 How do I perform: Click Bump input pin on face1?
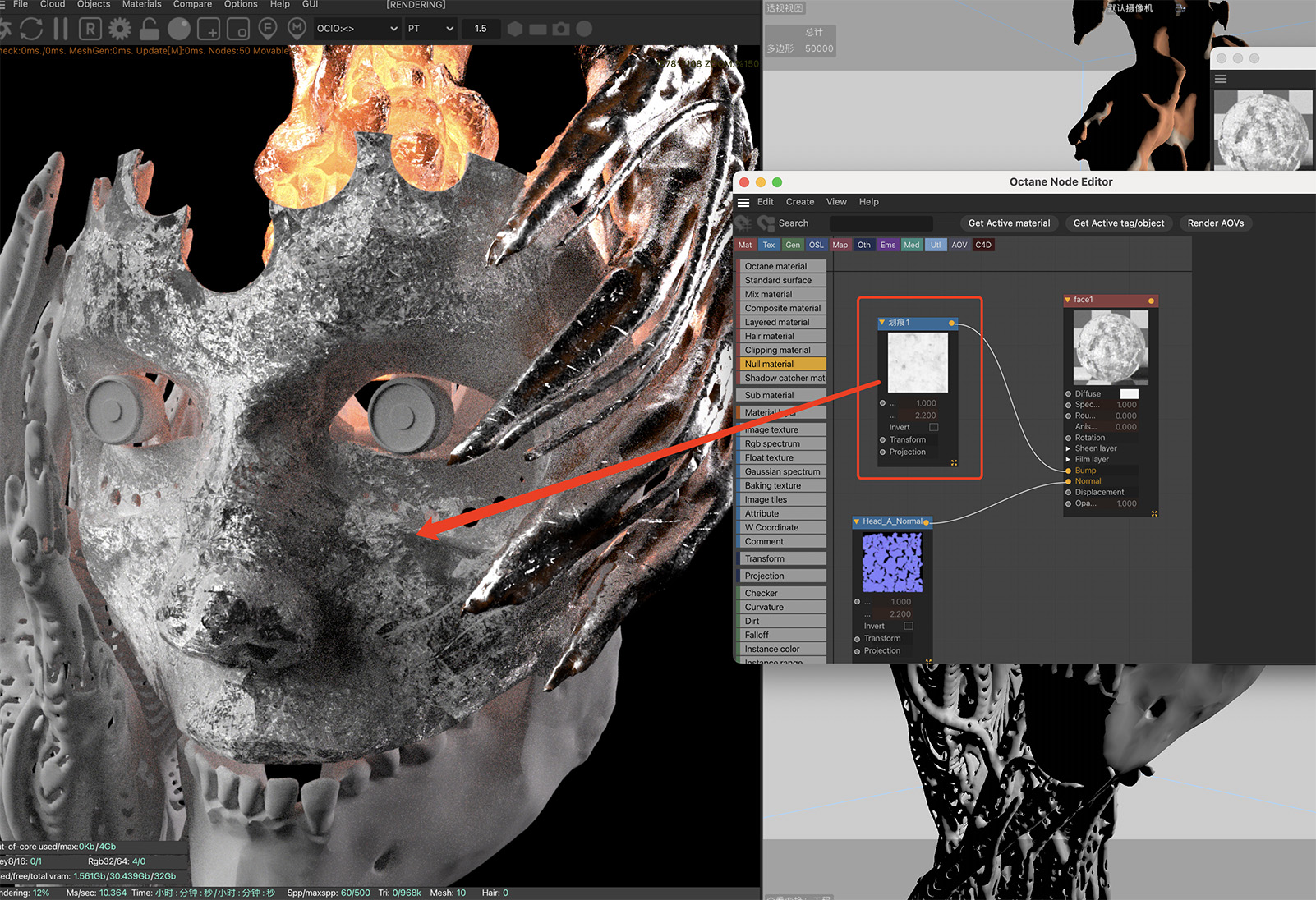[x=1068, y=471]
